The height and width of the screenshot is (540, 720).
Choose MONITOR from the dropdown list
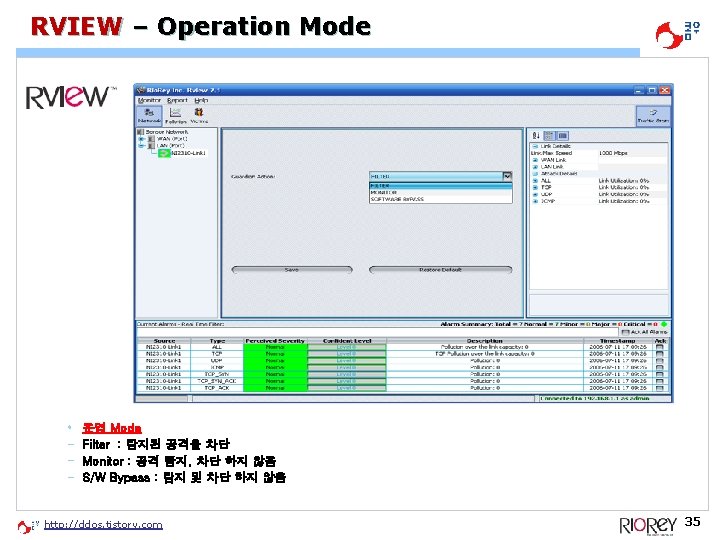coord(440,192)
